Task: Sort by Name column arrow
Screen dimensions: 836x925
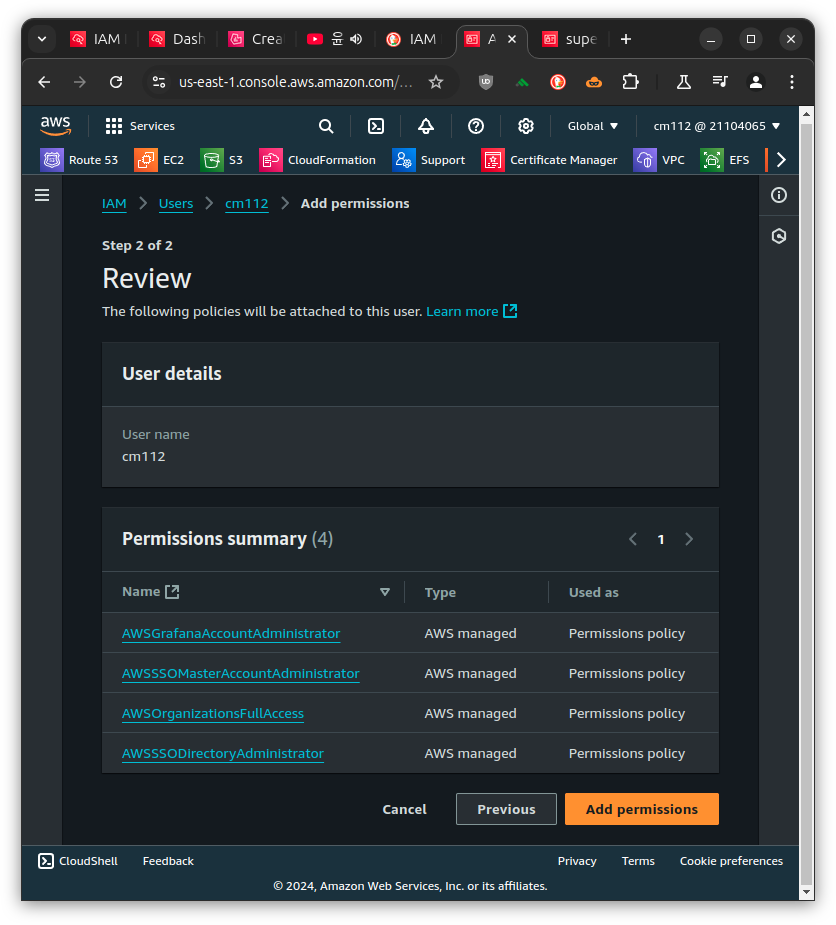Action: click(x=385, y=592)
